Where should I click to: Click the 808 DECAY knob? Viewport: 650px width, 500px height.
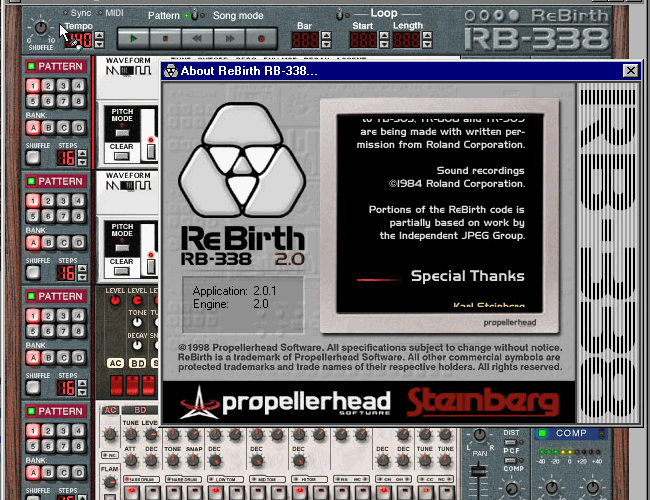pyautogui.click(x=137, y=345)
